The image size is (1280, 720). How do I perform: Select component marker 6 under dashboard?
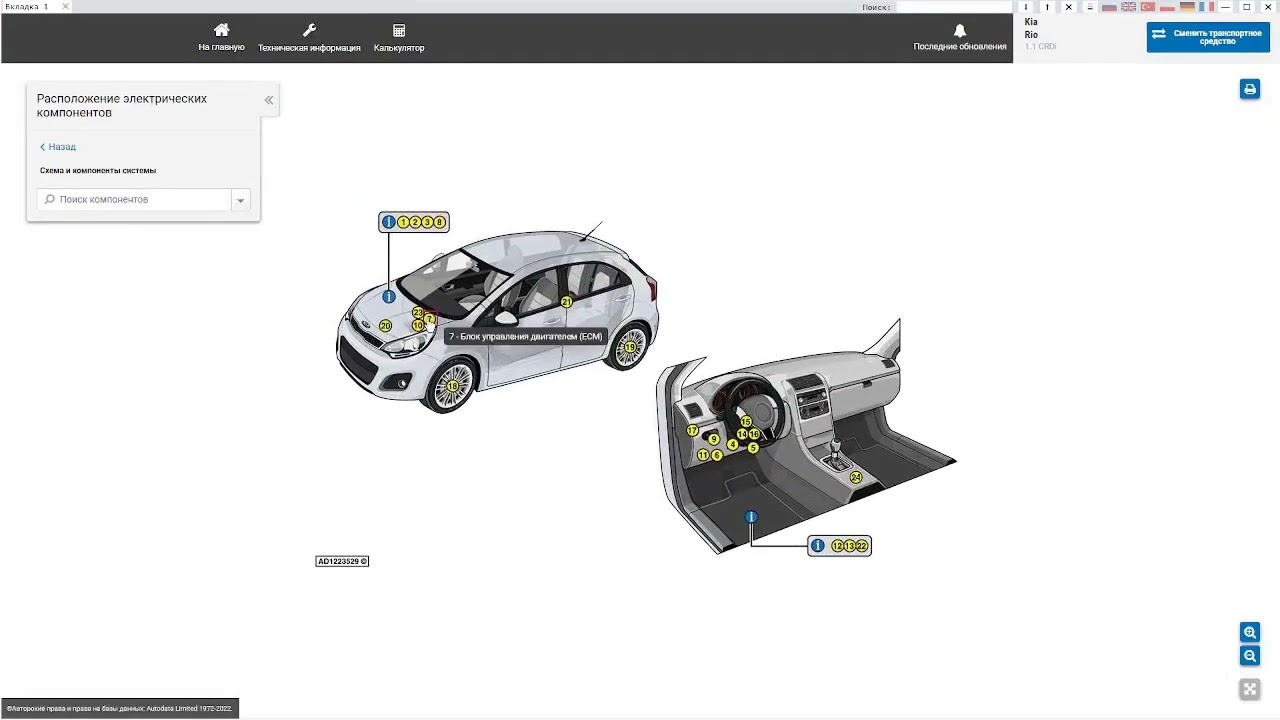[717, 456]
